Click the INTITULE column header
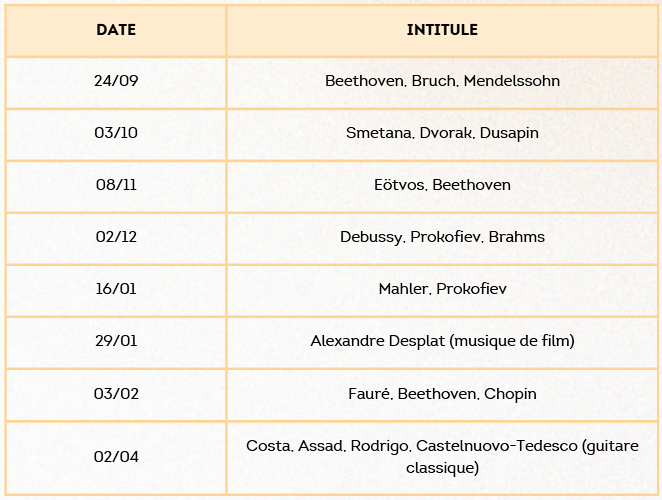The image size is (662, 500). [x=442, y=30]
